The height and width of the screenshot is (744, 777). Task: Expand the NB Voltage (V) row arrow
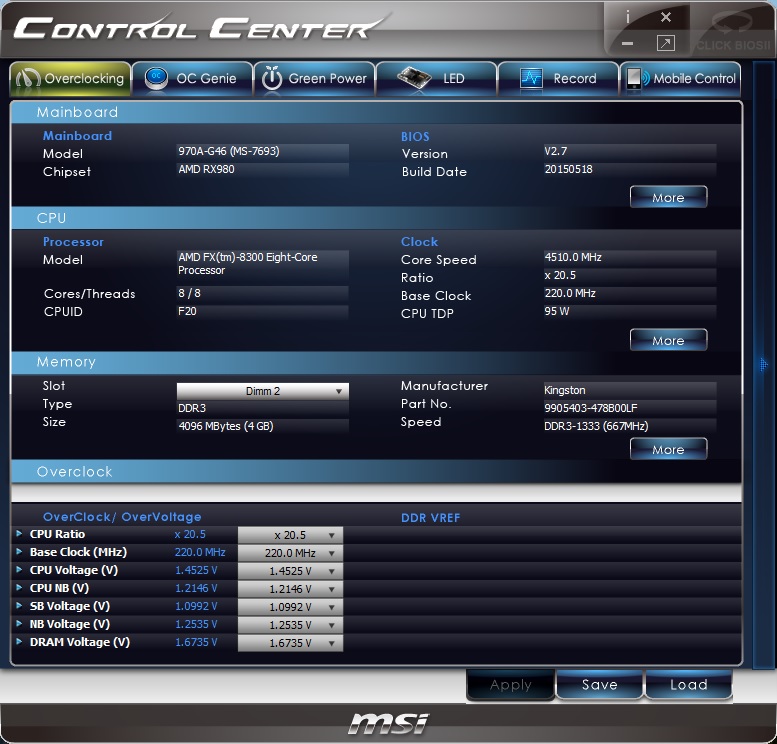(19, 623)
